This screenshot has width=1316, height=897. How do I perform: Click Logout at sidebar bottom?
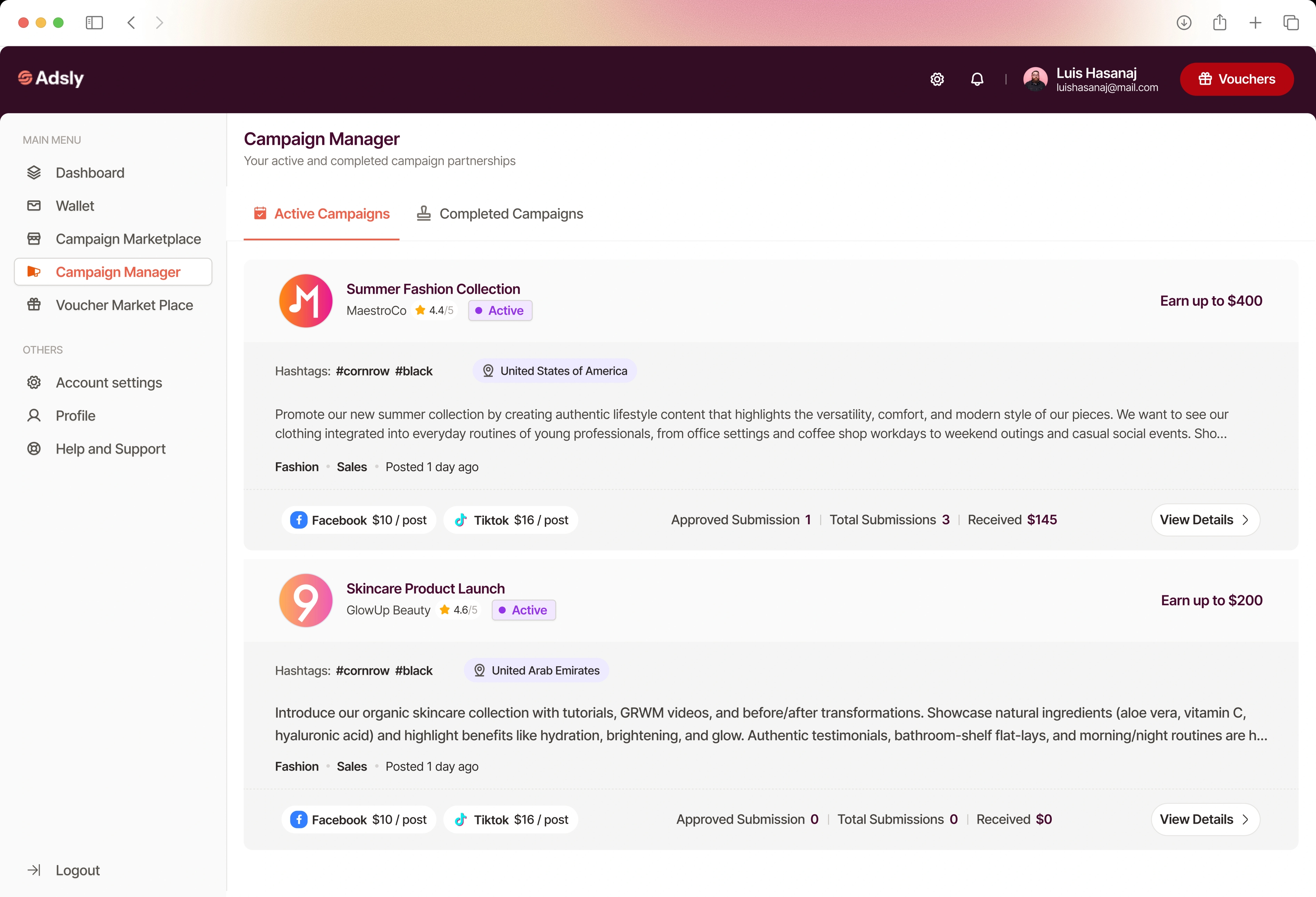tap(77, 870)
